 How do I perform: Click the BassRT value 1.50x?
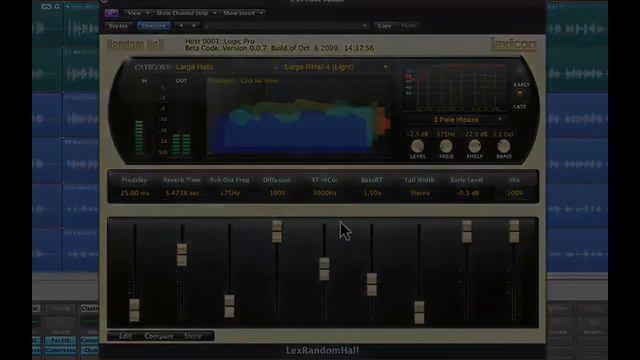tap(372, 193)
